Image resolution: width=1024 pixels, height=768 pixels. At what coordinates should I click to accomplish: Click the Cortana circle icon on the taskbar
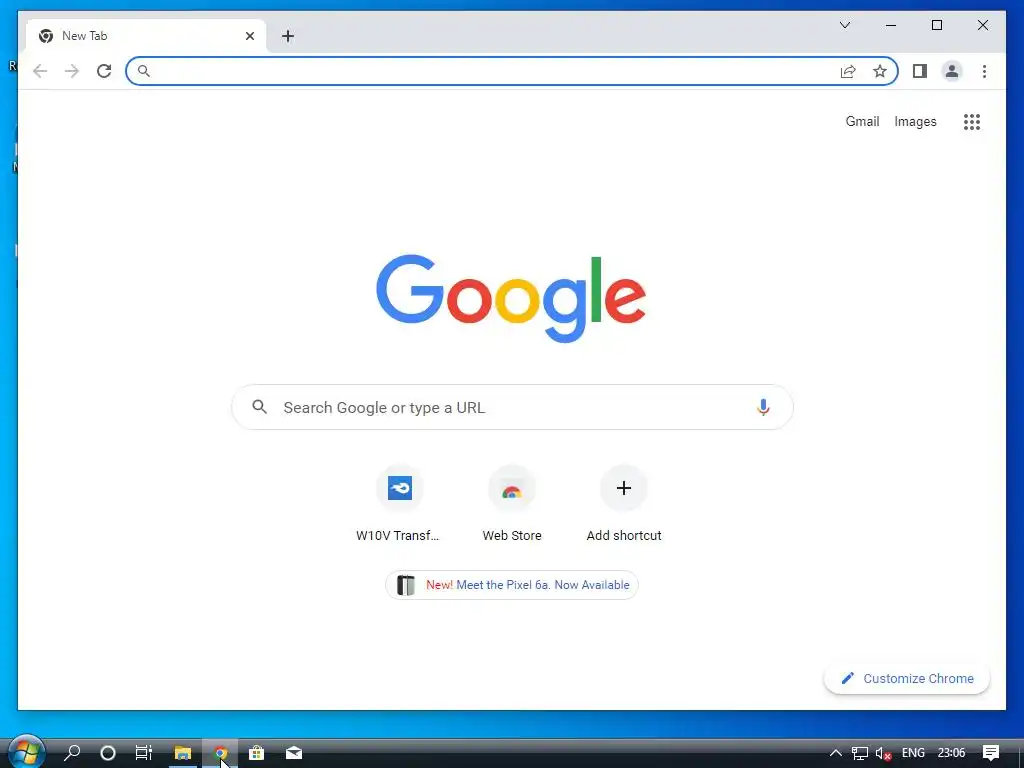pyautogui.click(x=108, y=753)
